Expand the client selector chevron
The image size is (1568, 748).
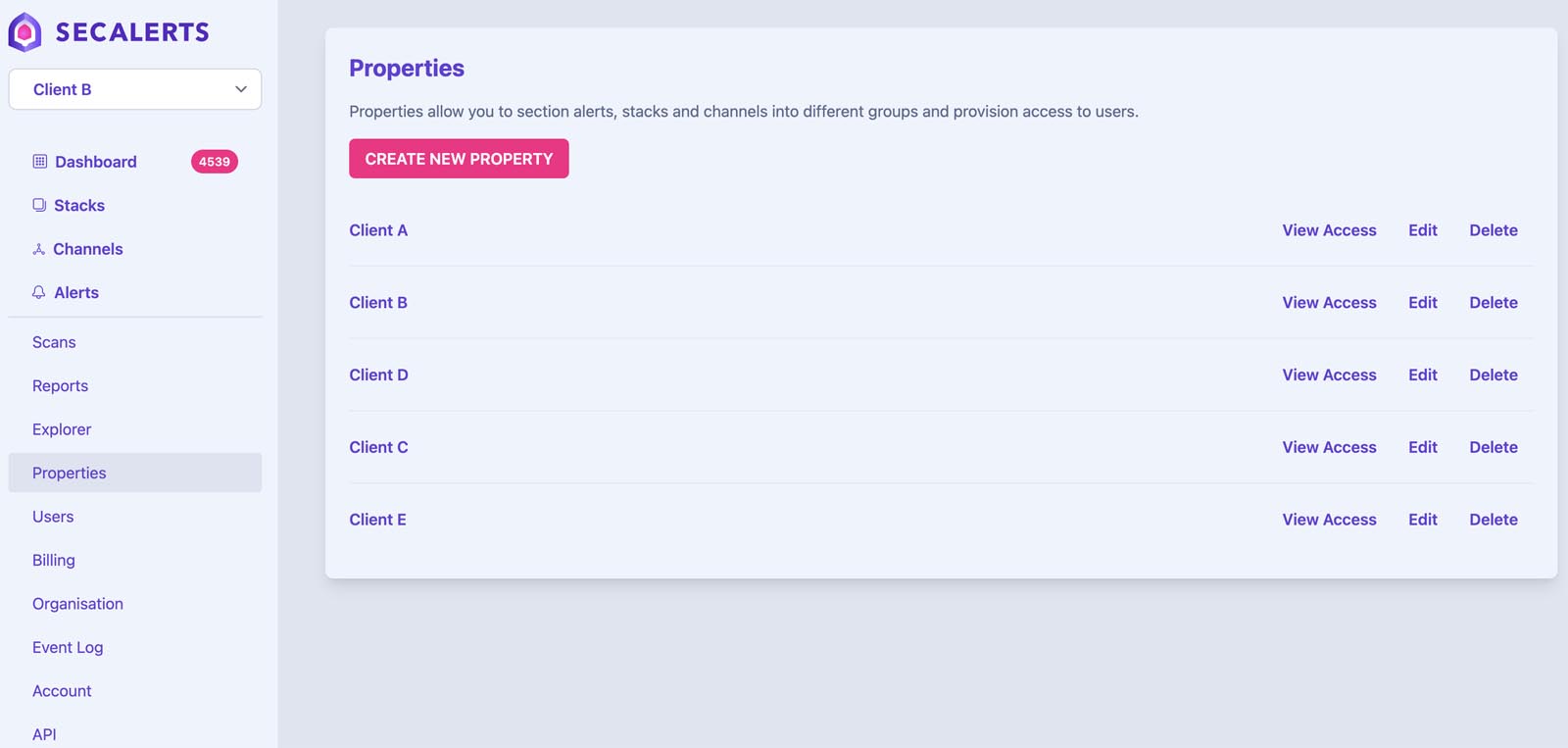(x=240, y=89)
